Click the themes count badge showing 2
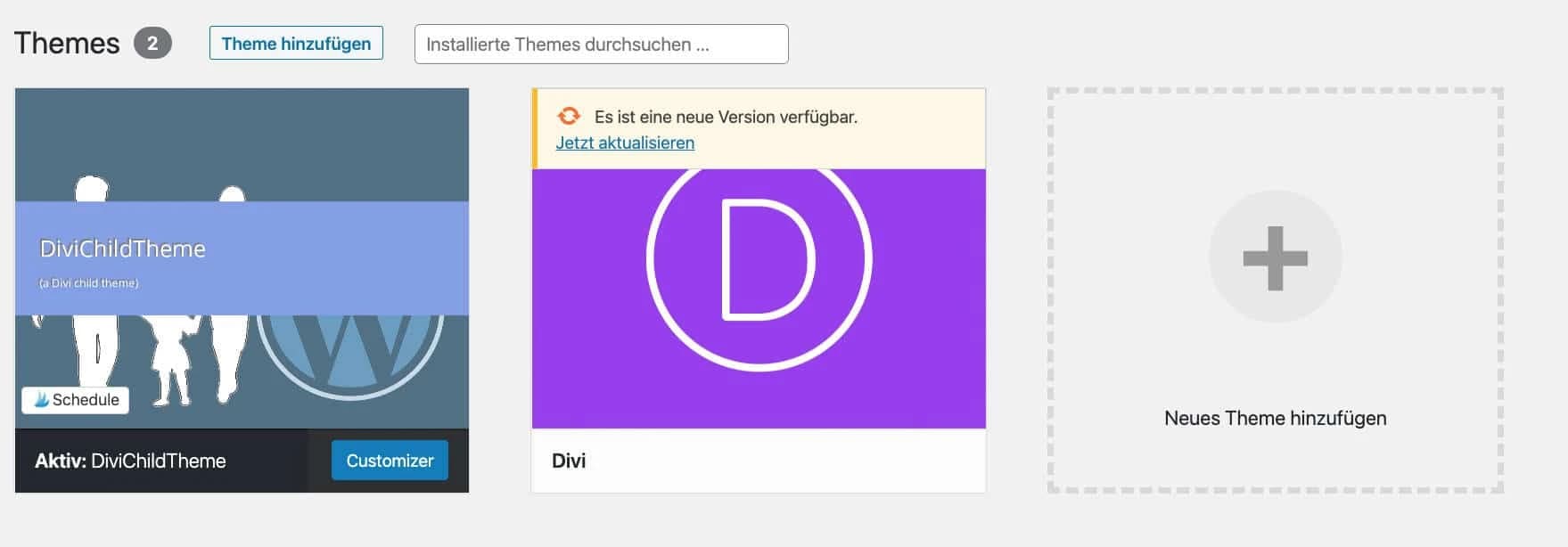 [152, 43]
